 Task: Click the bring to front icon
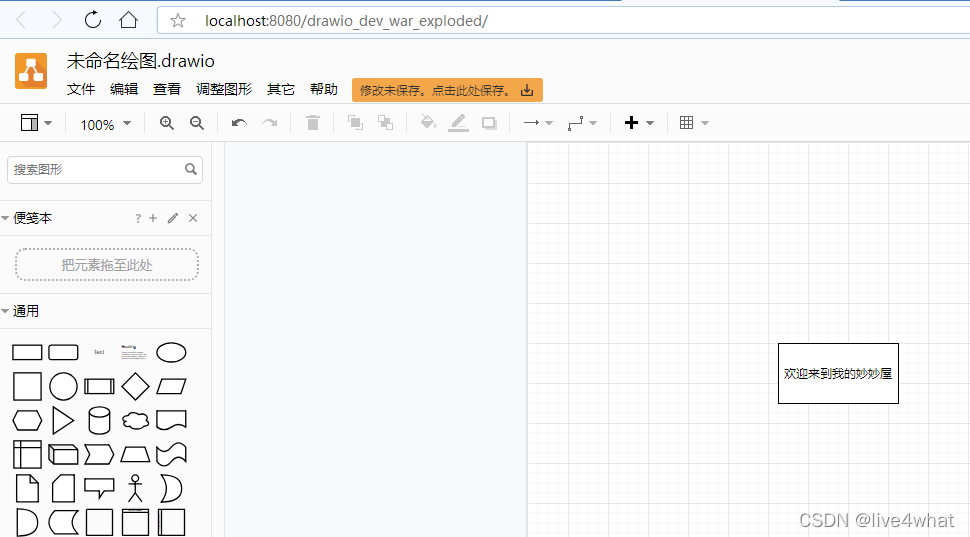pyautogui.click(x=355, y=122)
